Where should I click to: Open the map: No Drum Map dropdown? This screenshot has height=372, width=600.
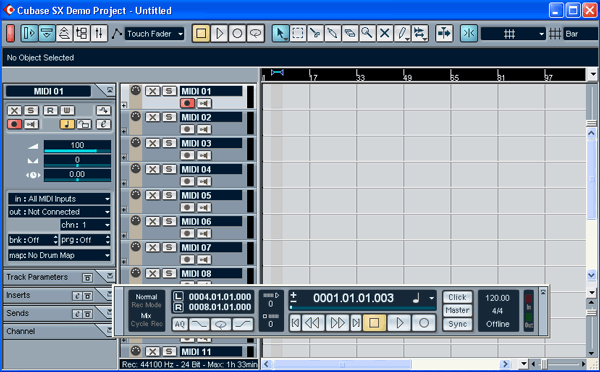point(59,255)
